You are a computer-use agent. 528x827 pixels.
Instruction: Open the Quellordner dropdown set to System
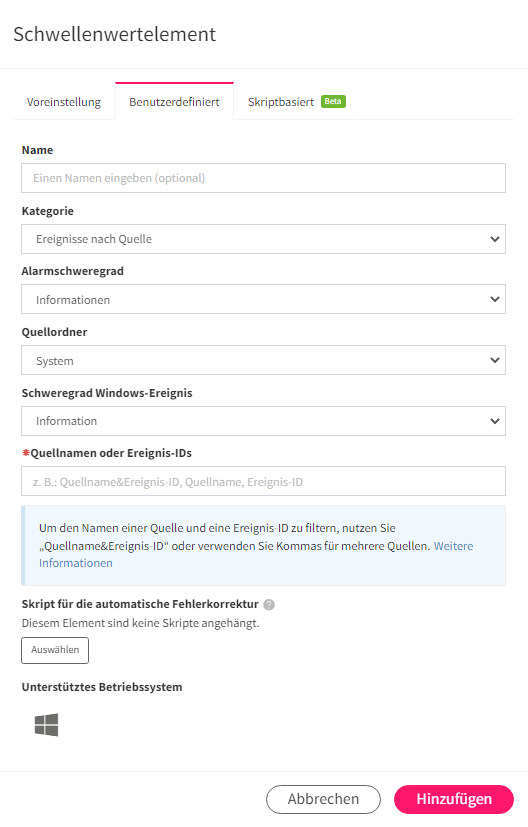point(263,360)
